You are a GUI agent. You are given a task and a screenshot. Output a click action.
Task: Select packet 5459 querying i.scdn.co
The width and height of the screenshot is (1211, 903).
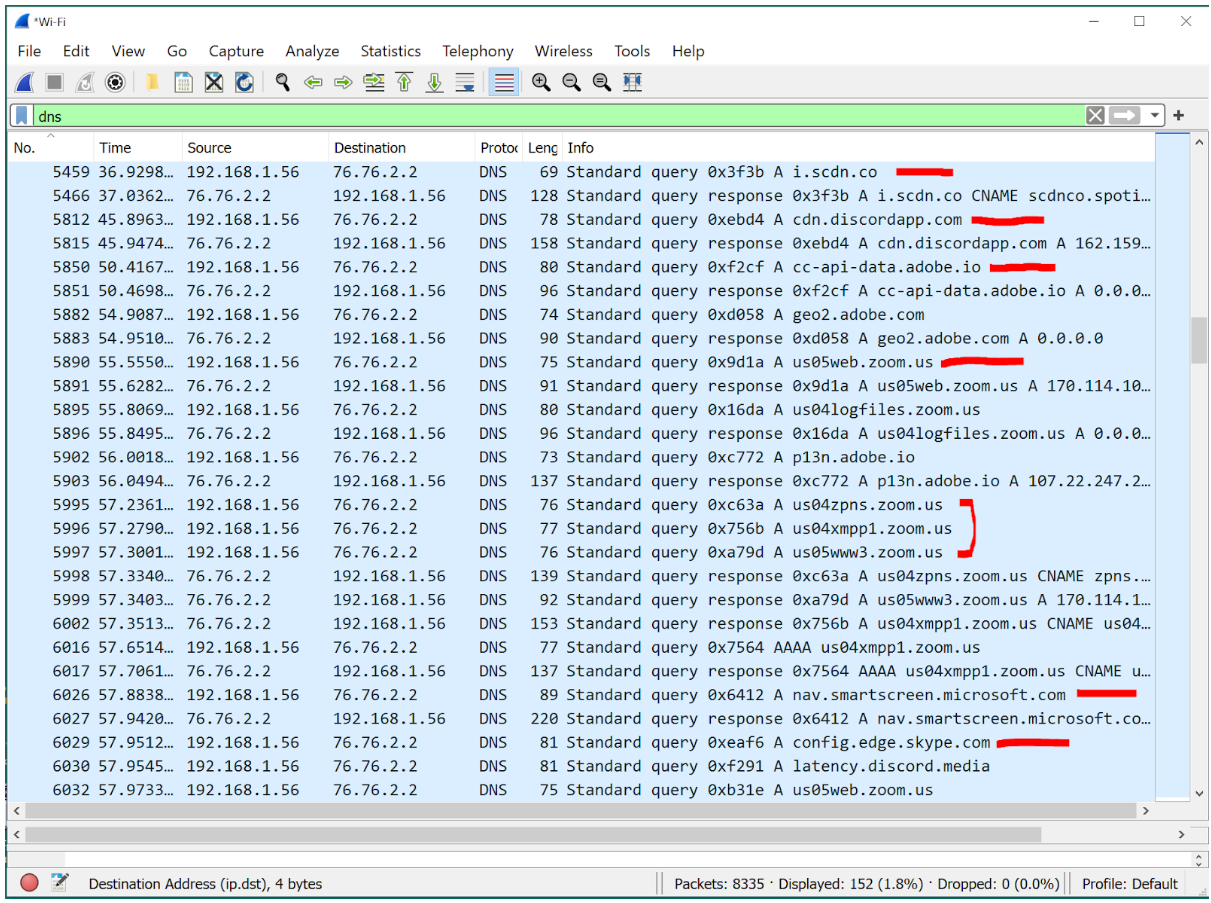[x=582, y=172]
